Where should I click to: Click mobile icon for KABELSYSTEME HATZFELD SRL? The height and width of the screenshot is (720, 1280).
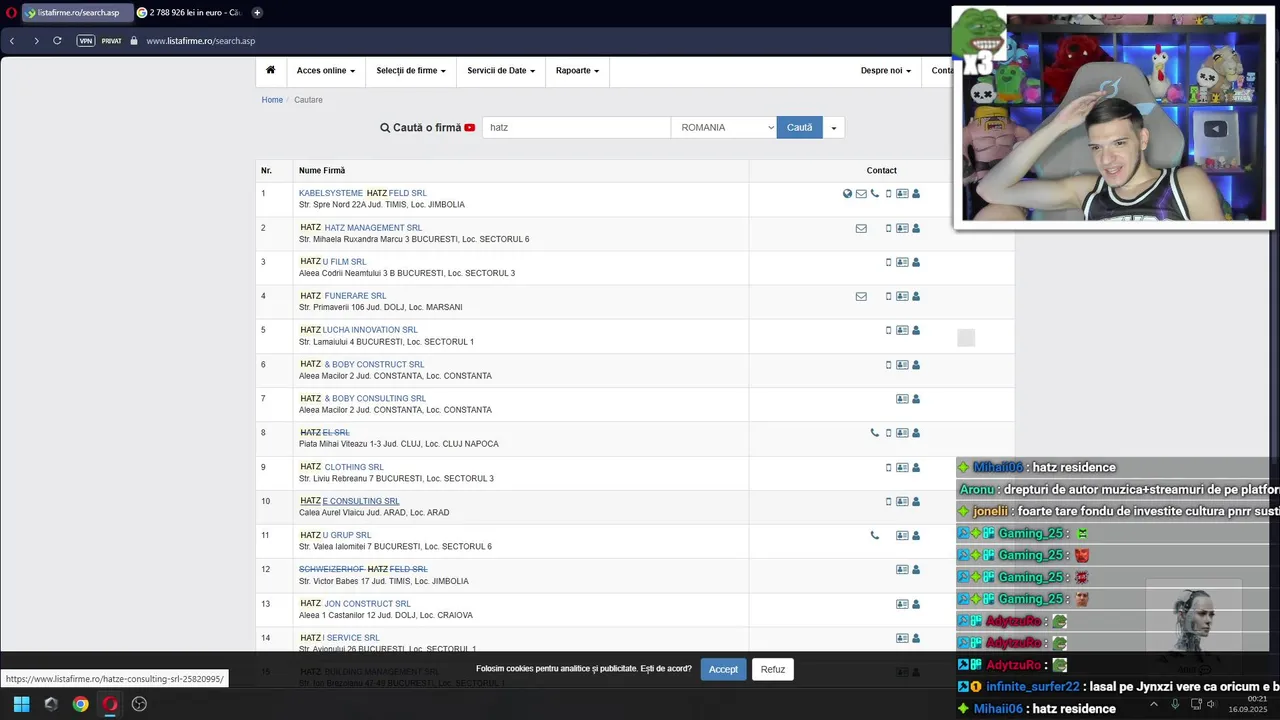tap(888, 194)
